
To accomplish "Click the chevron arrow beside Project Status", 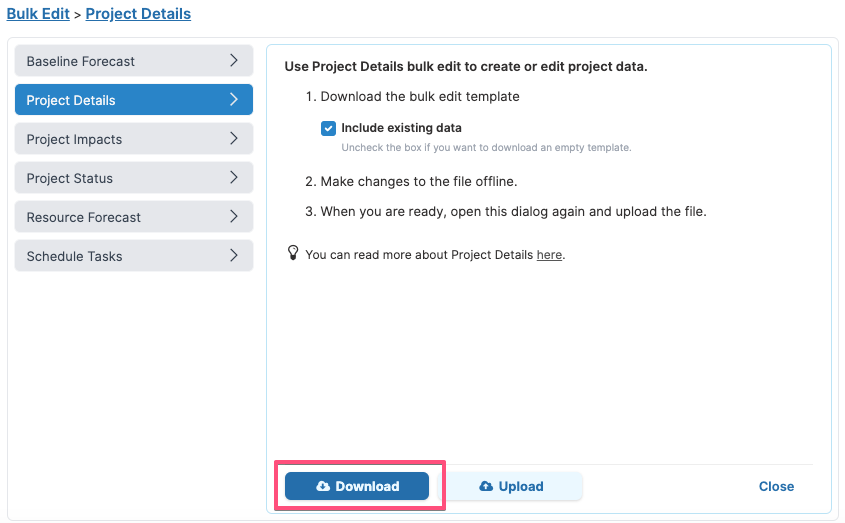I will point(234,177).
